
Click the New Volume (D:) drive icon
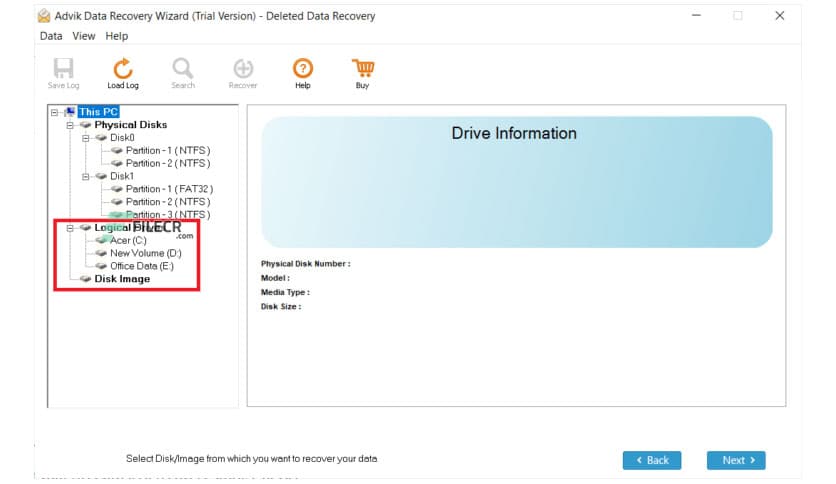pyautogui.click(x=101, y=253)
